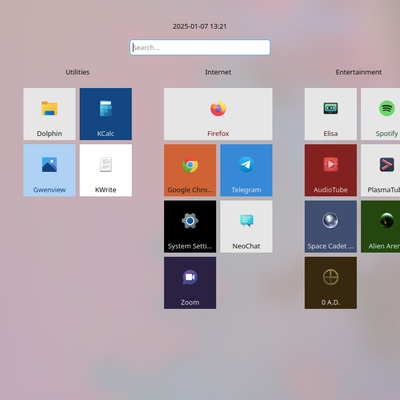Viewport: 400px width, 400px height.
Task: Open the Spotify tile
Action: click(x=381, y=114)
